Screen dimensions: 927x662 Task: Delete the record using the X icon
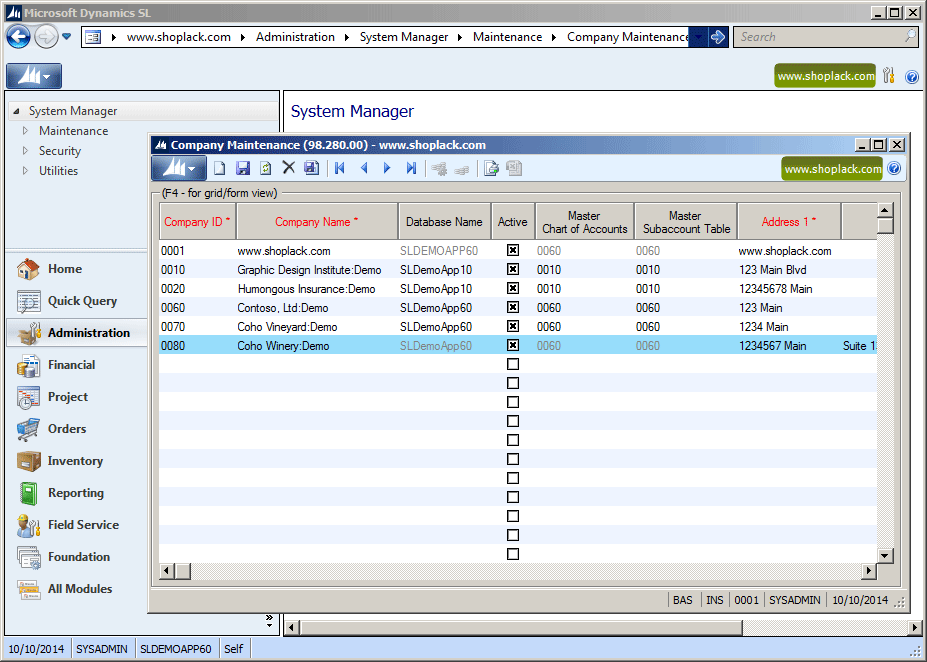pyautogui.click(x=289, y=168)
